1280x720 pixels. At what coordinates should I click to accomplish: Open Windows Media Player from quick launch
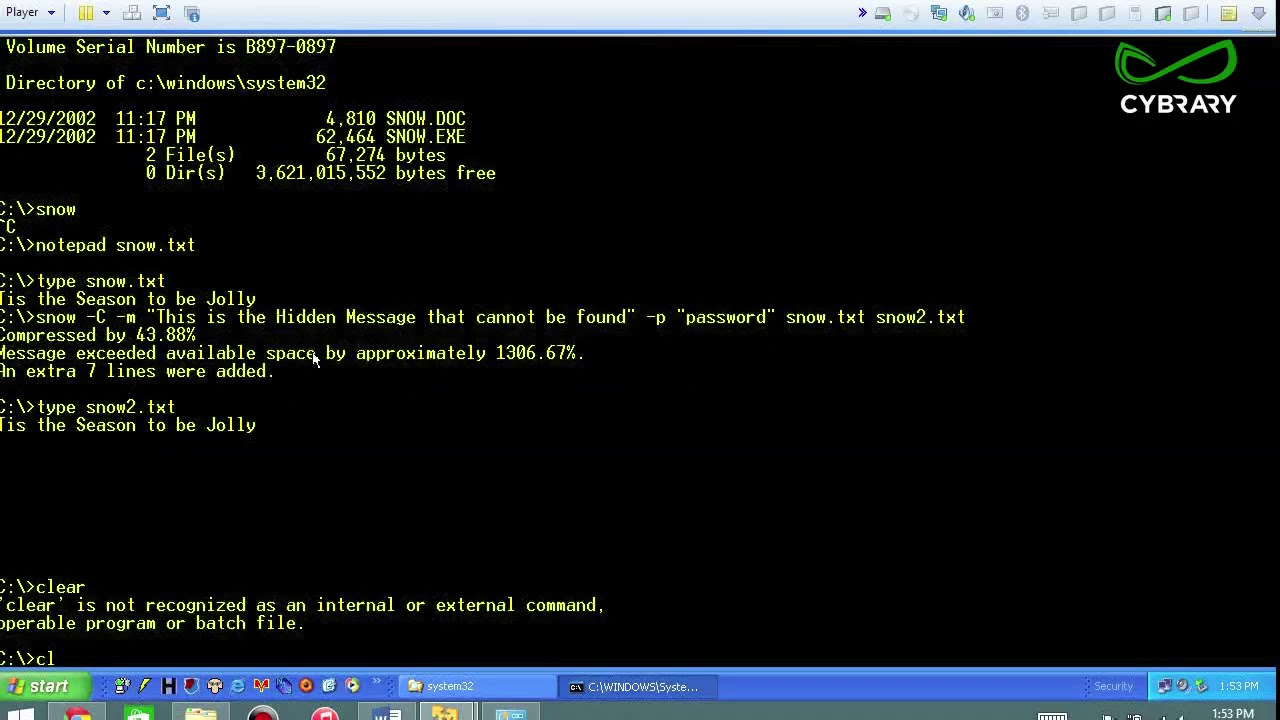[352, 686]
